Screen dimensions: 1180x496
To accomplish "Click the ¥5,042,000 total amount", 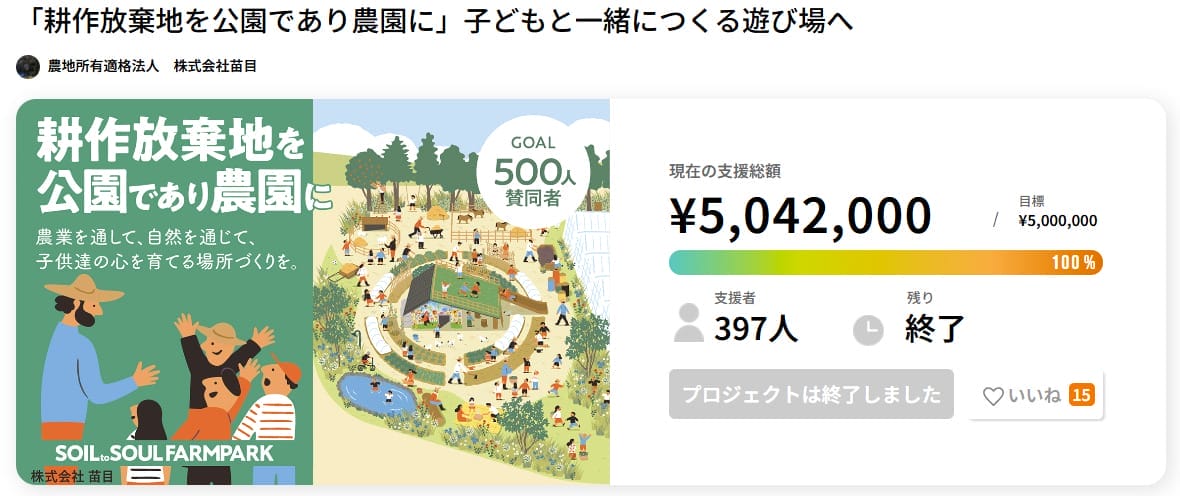I will click(800, 214).
